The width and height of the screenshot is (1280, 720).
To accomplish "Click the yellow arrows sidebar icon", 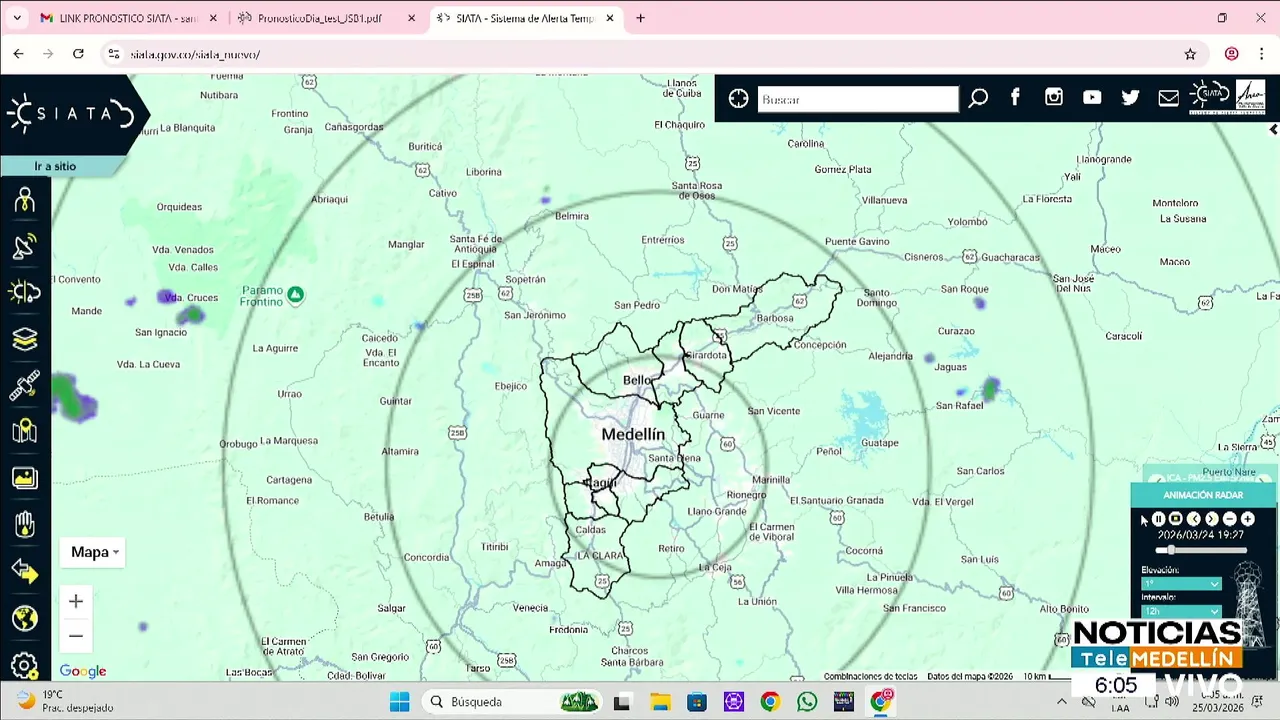I will 25,571.
